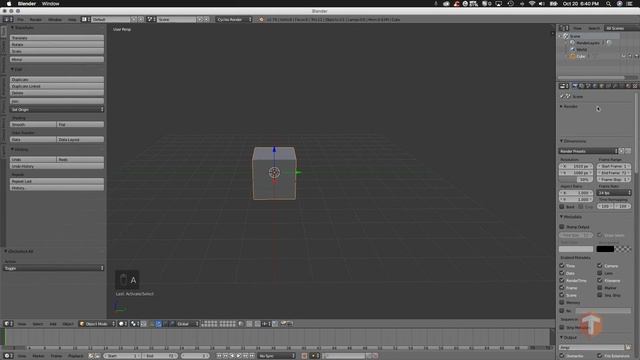Open the viewport shading mode selector

[123, 324]
